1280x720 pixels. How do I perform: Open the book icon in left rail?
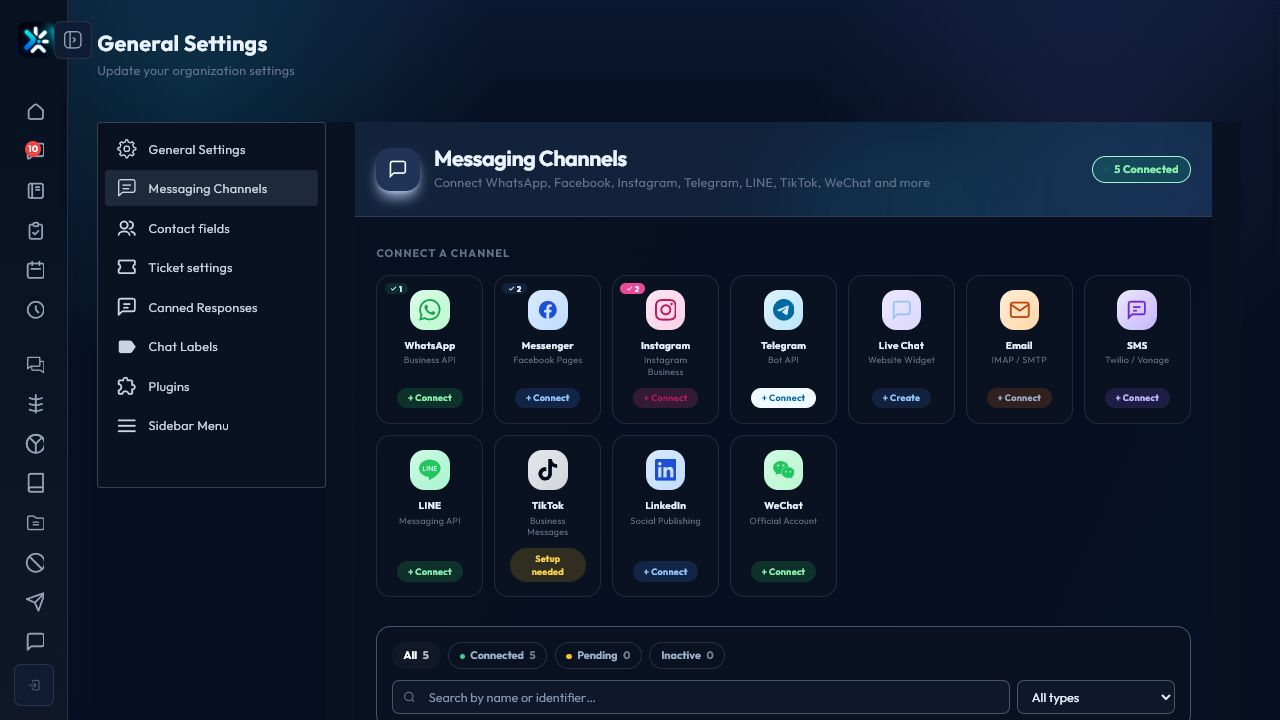click(x=36, y=483)
